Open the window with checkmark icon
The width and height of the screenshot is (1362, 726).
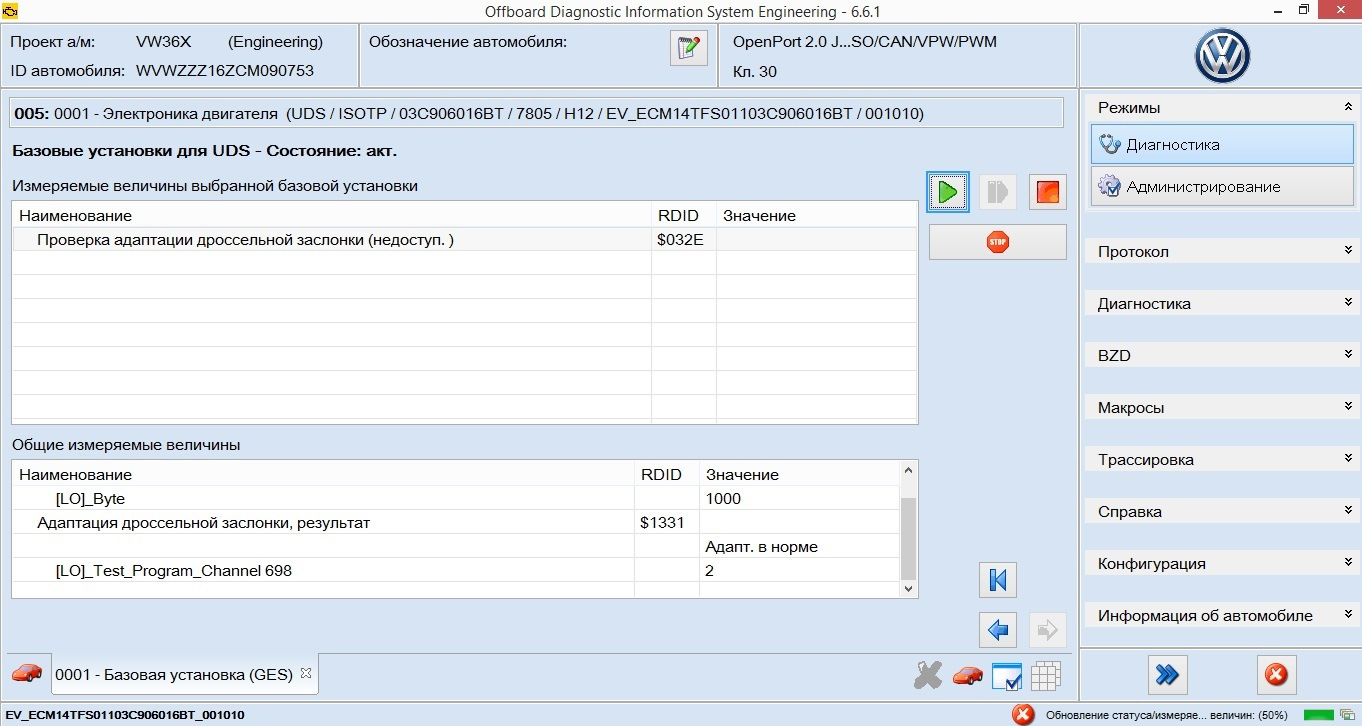tap(1006, 676)
